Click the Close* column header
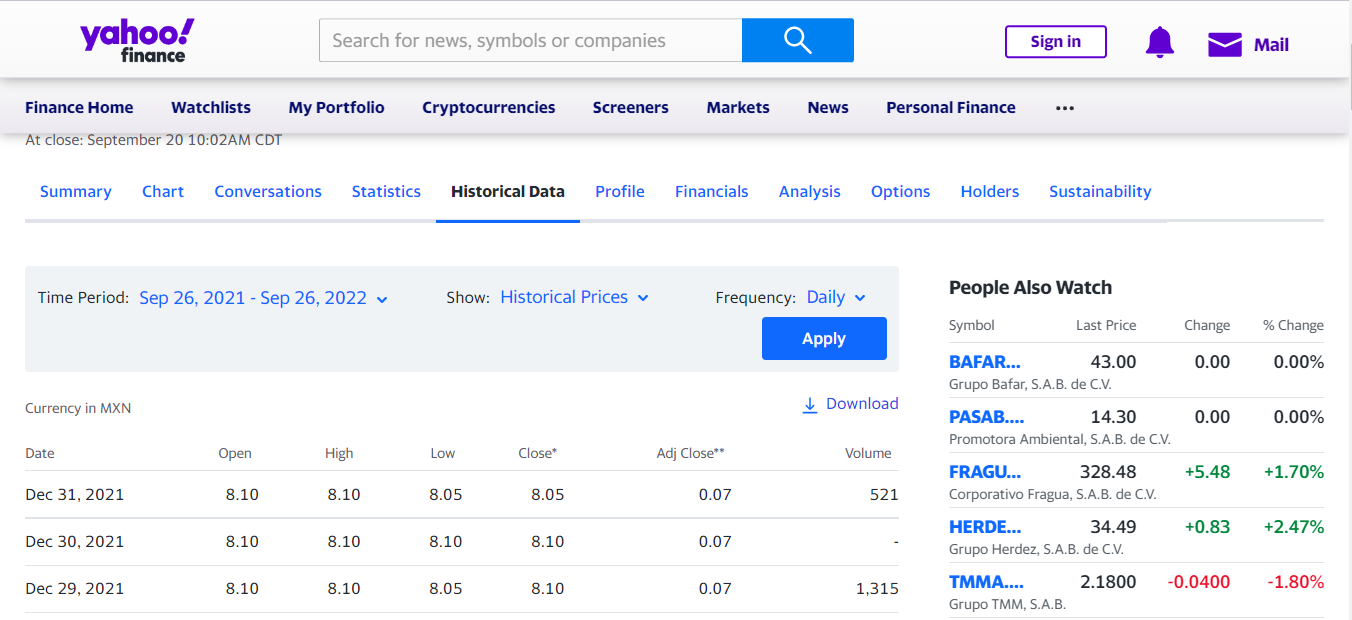The height and width of the screenshot is (620, 1352). click(x=538, y=453)
